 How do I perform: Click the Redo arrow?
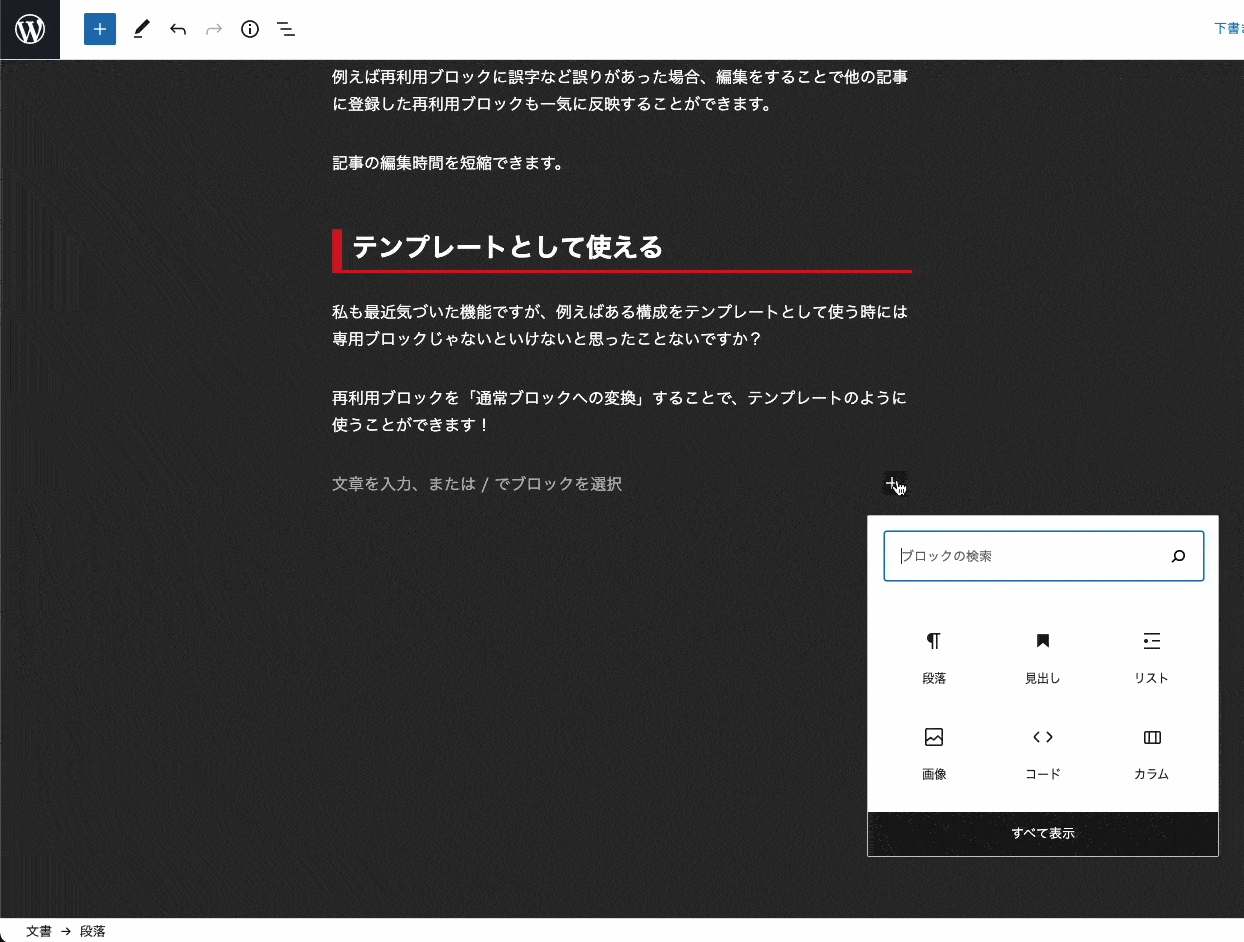[214, 30]
